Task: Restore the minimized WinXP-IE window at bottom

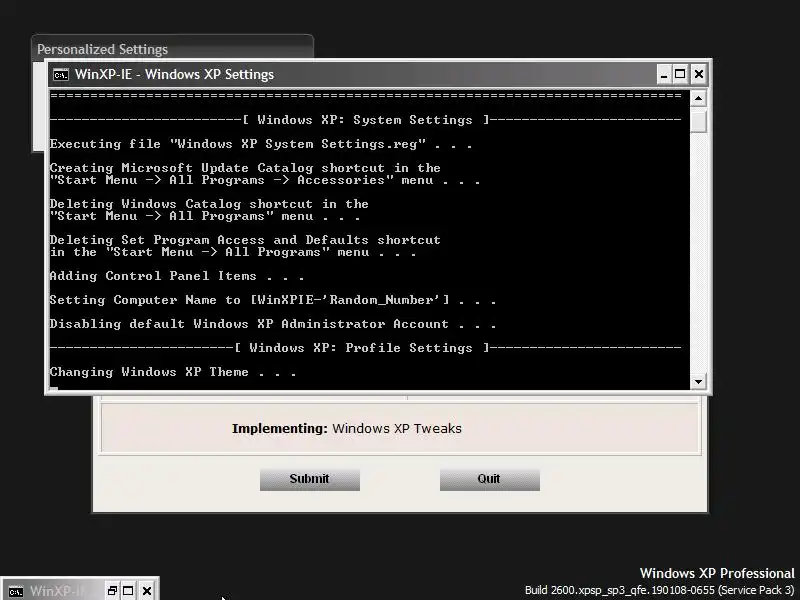Action: [112, 591]
